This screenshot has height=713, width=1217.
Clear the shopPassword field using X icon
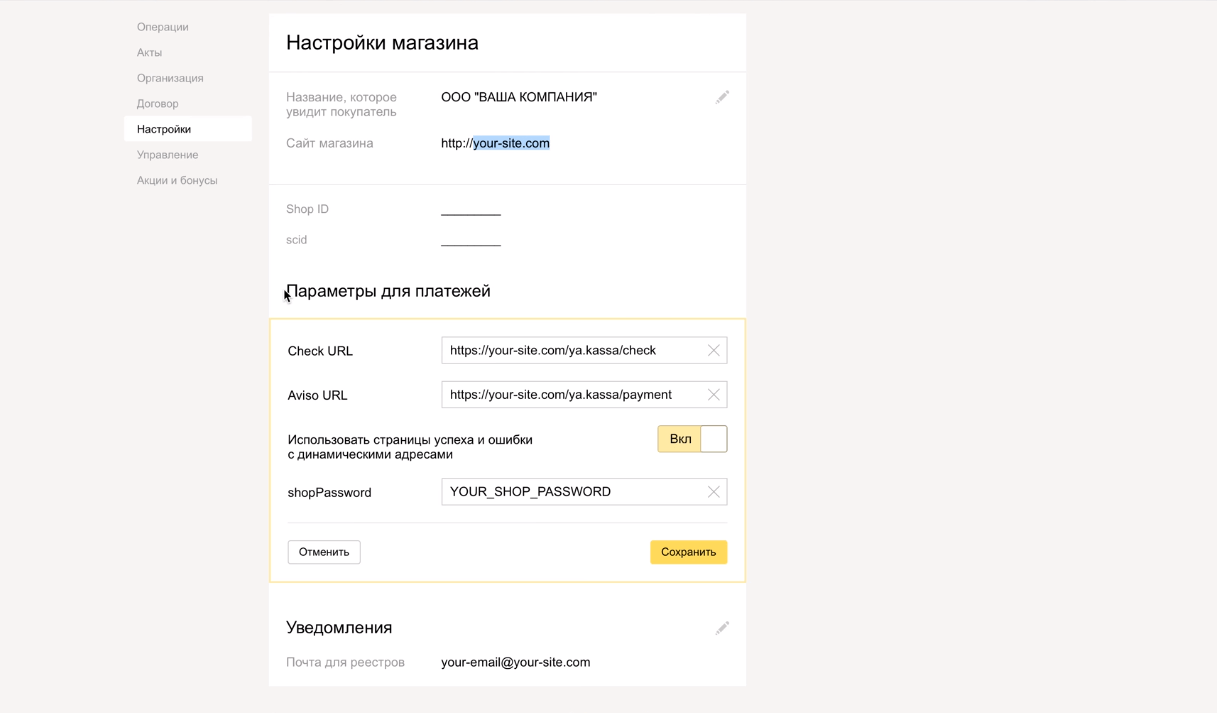713,492
